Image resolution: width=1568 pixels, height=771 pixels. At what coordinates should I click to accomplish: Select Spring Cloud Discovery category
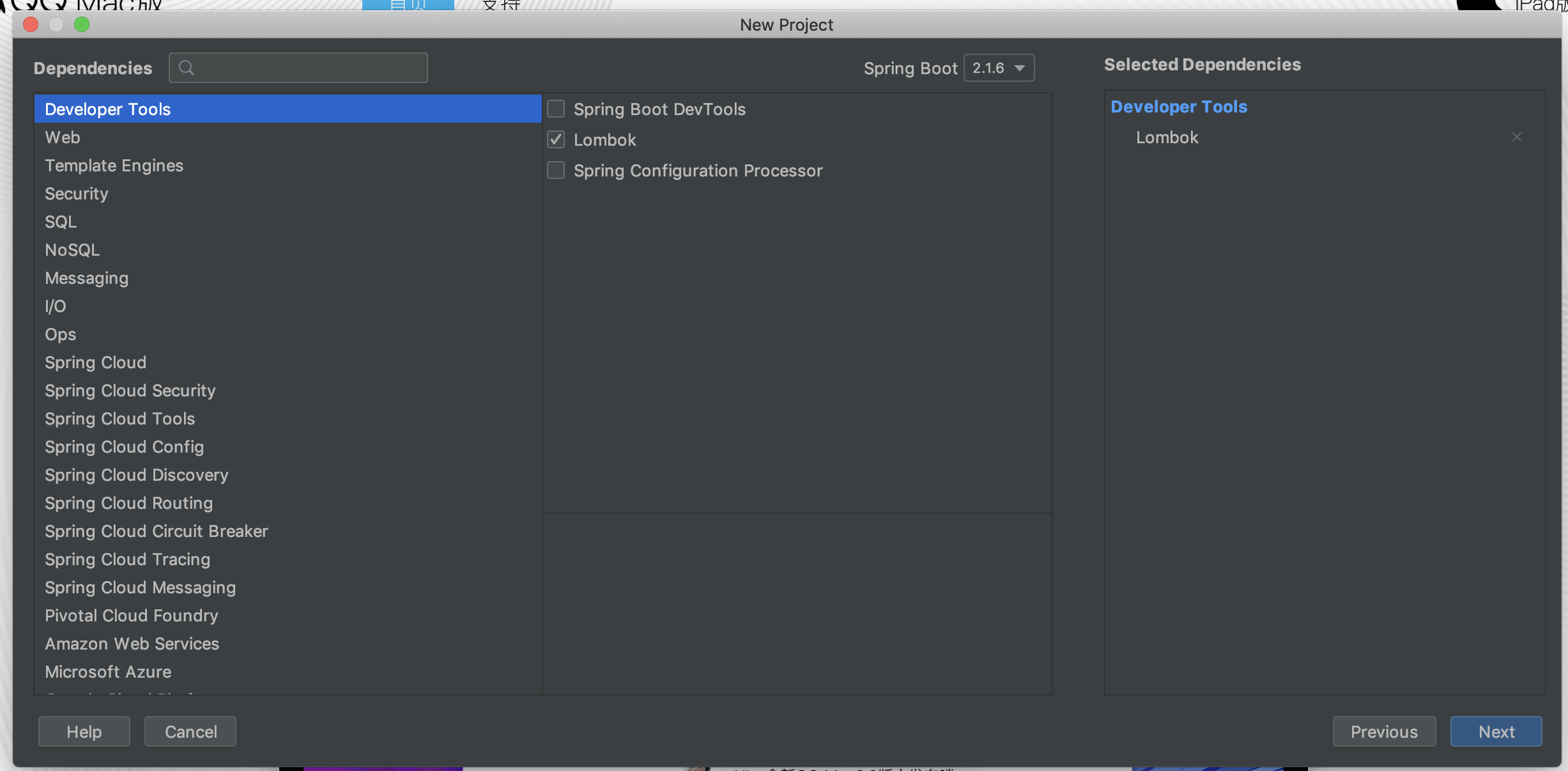pyautogui.click(x=288, y=475)
